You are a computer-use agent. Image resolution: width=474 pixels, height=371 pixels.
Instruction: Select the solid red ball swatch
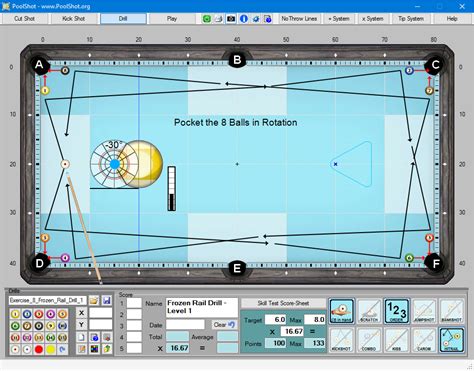point(39,349)
